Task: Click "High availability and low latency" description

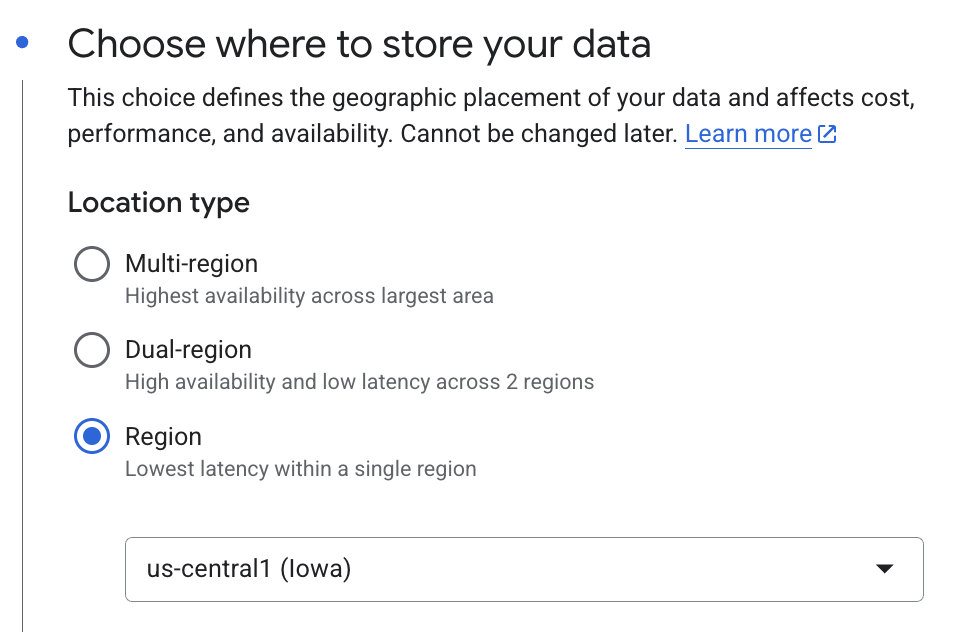Action: (x=359, y=382)
